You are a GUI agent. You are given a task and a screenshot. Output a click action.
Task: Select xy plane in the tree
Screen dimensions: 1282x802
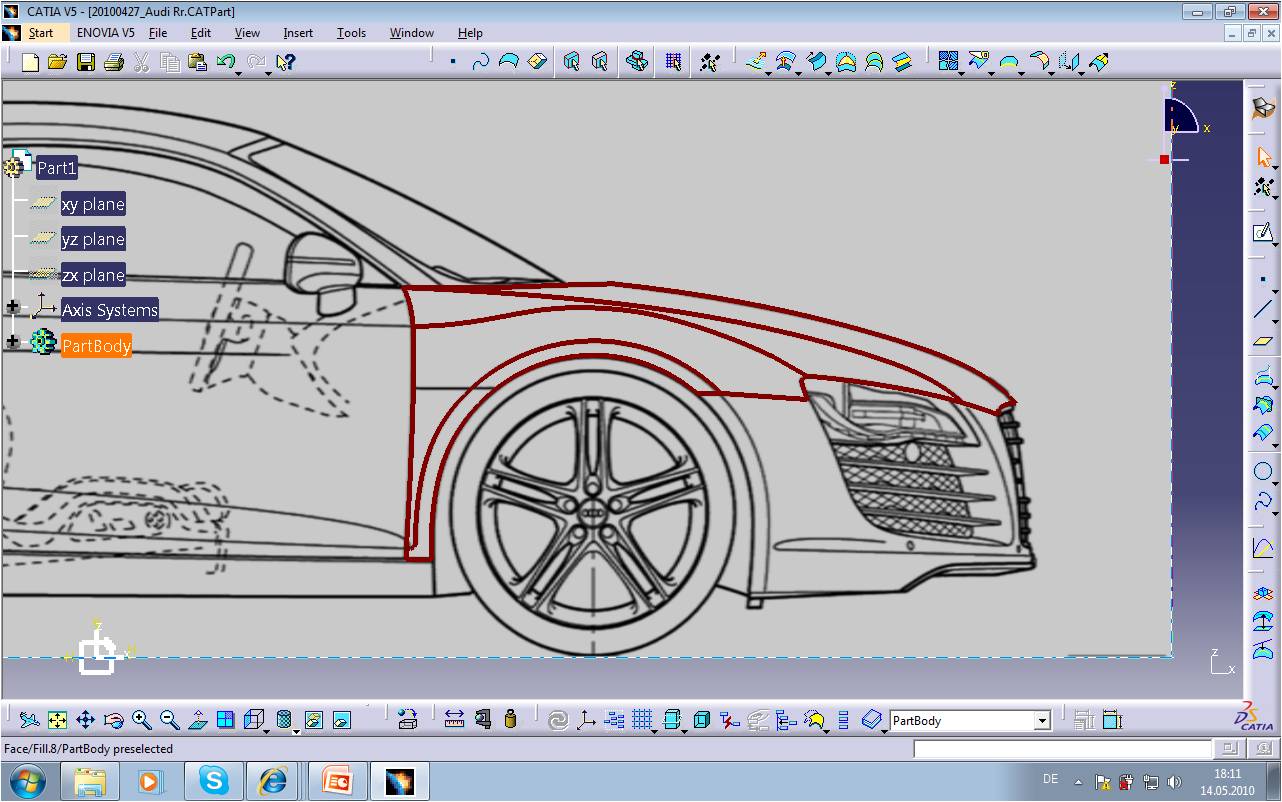[x=93, y=204]
